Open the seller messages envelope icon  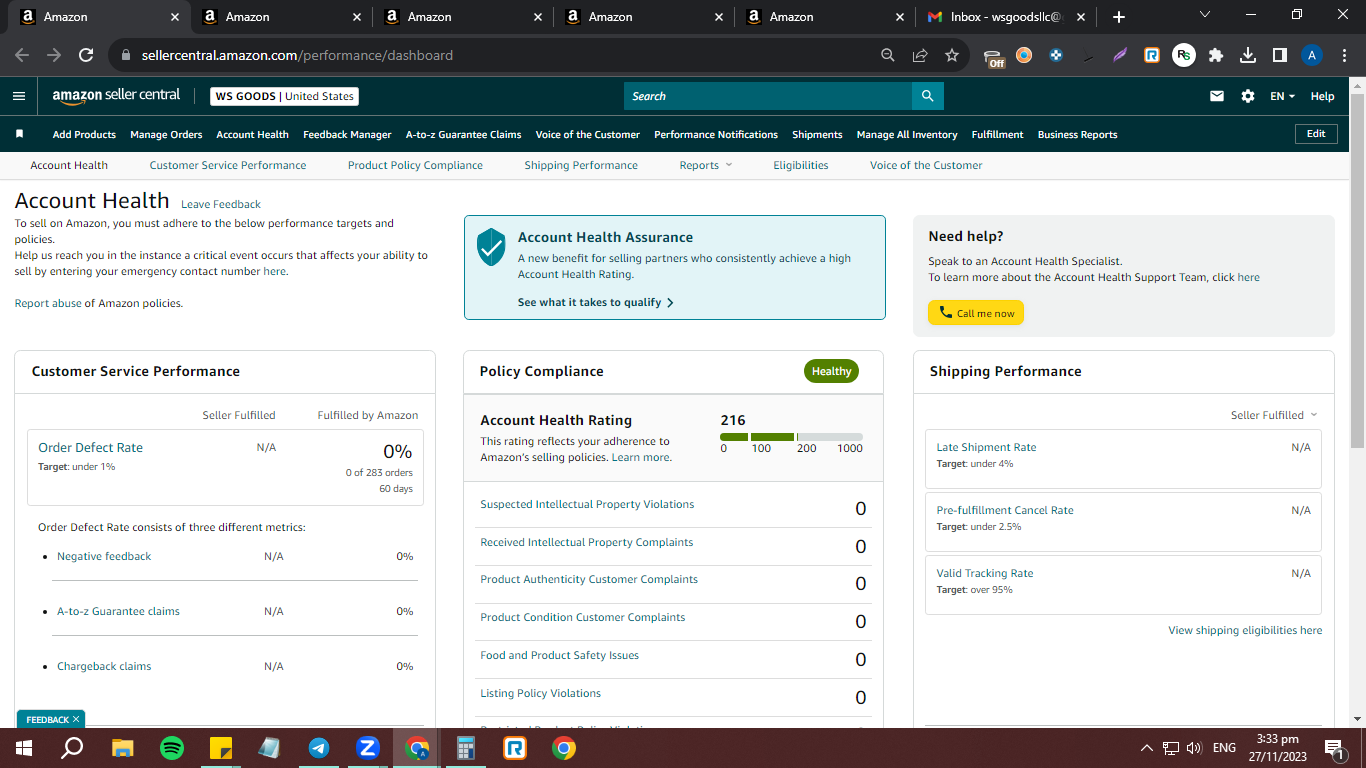1217,96
